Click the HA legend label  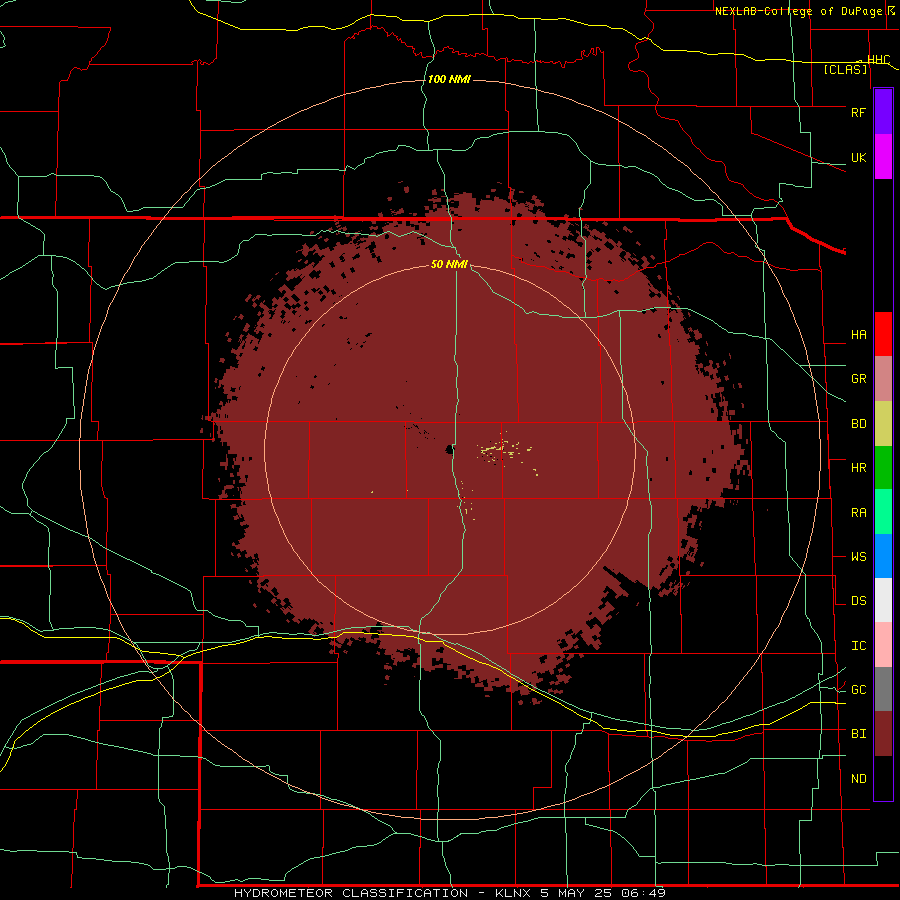click(x=858, y=335)
